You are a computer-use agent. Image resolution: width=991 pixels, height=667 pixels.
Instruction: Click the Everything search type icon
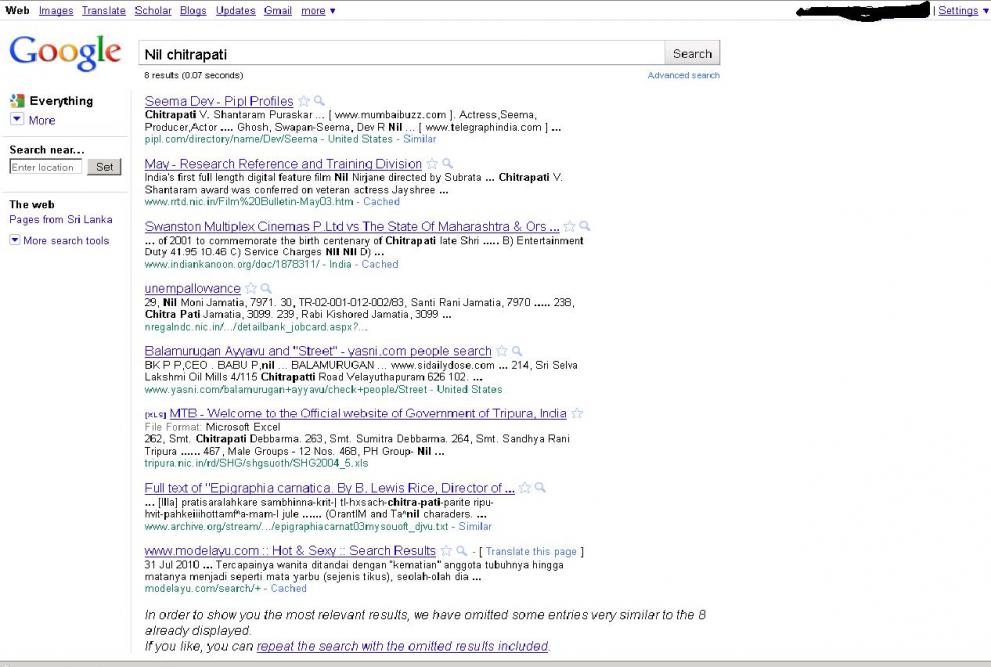tap(17, 101)
